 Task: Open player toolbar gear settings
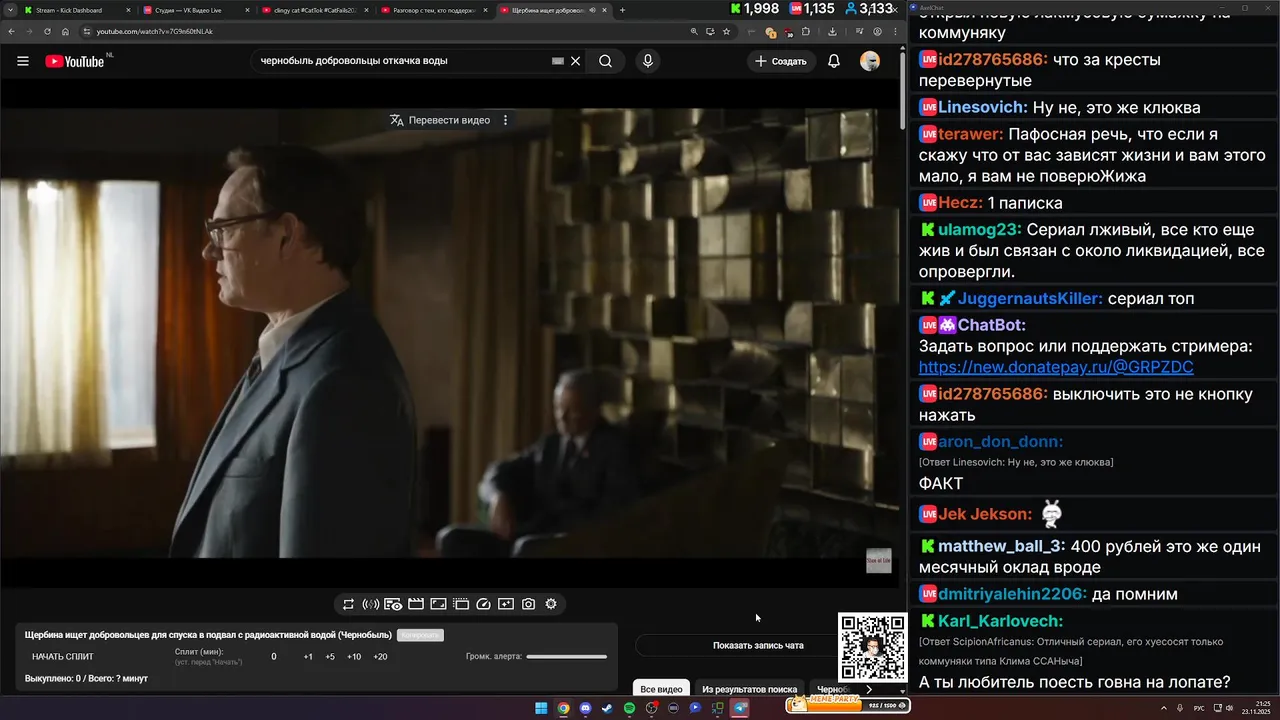(x=551, y=604)
